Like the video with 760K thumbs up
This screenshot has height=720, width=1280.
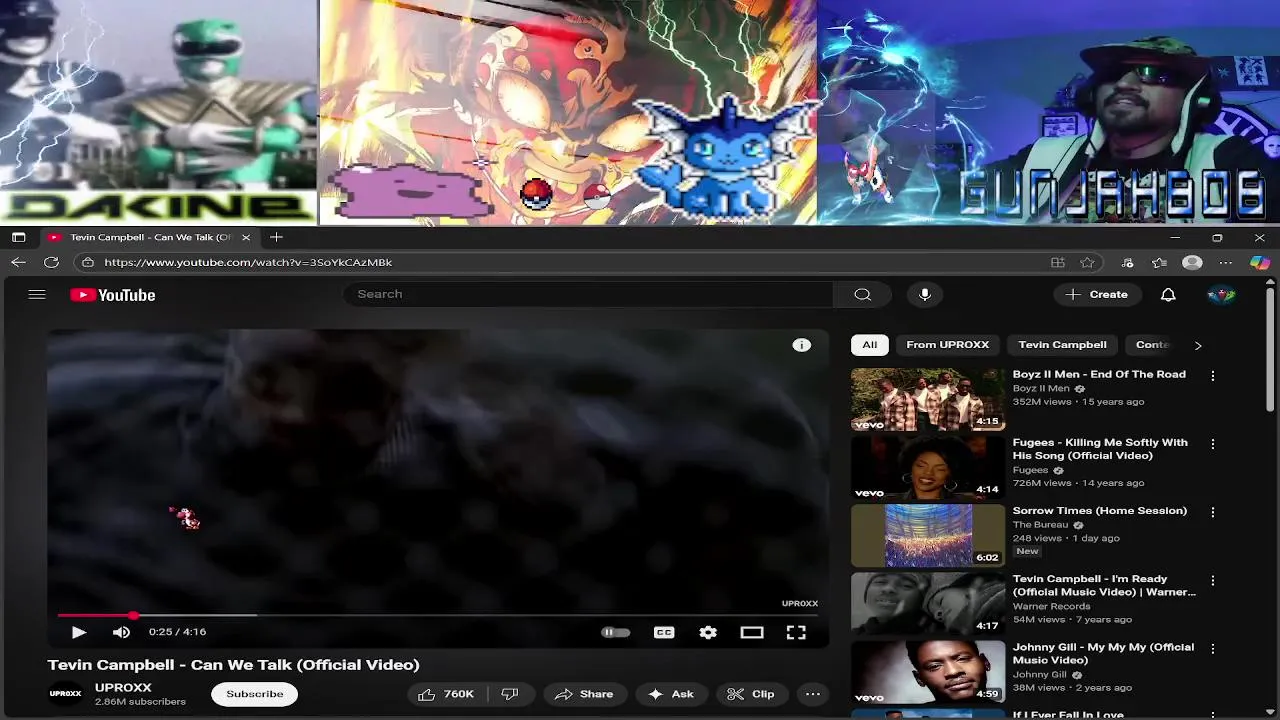click(446, 694)
